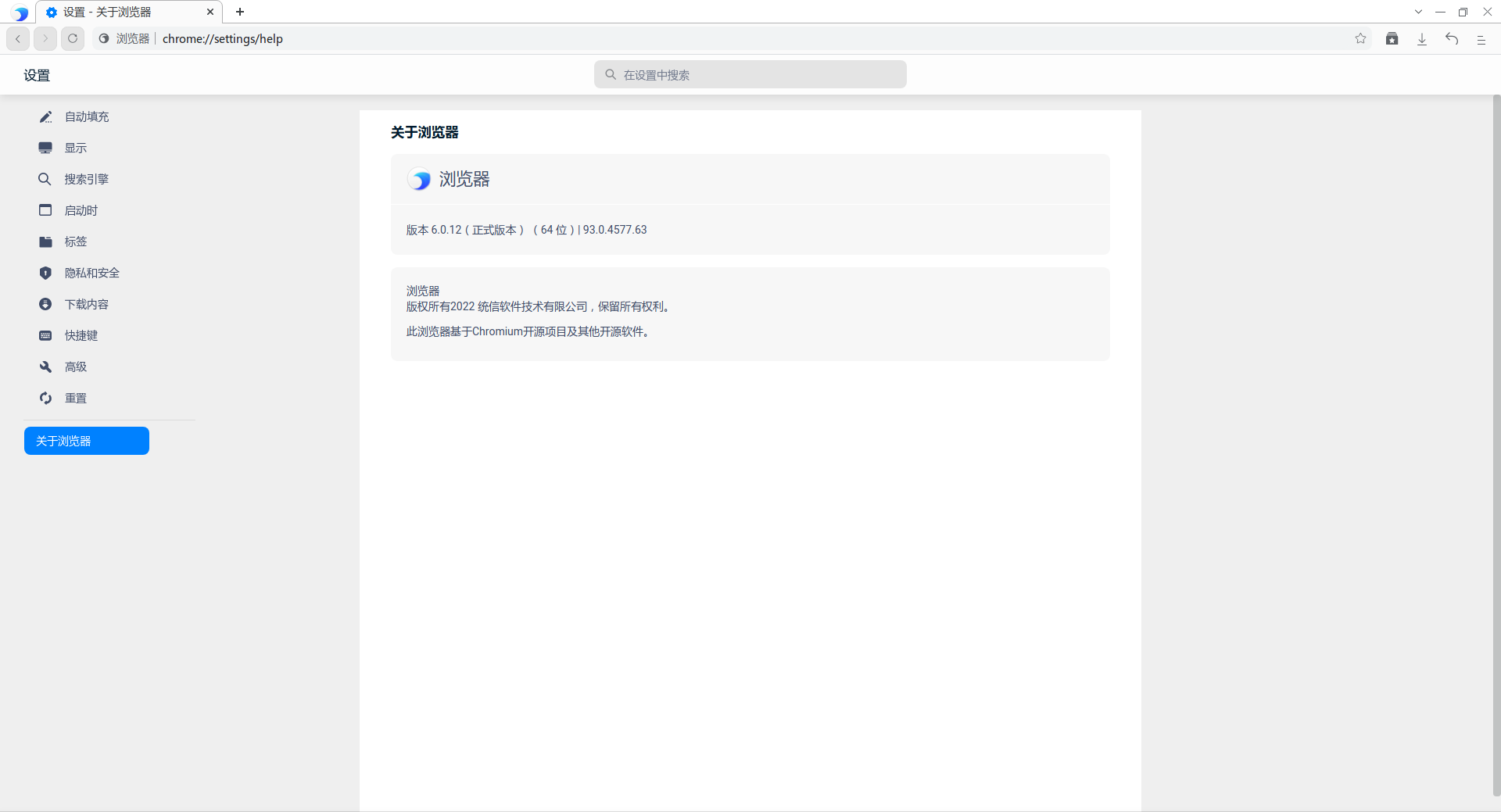Click the Chromium open-source notice text
1501x812 pixels.
pos(528,331)
